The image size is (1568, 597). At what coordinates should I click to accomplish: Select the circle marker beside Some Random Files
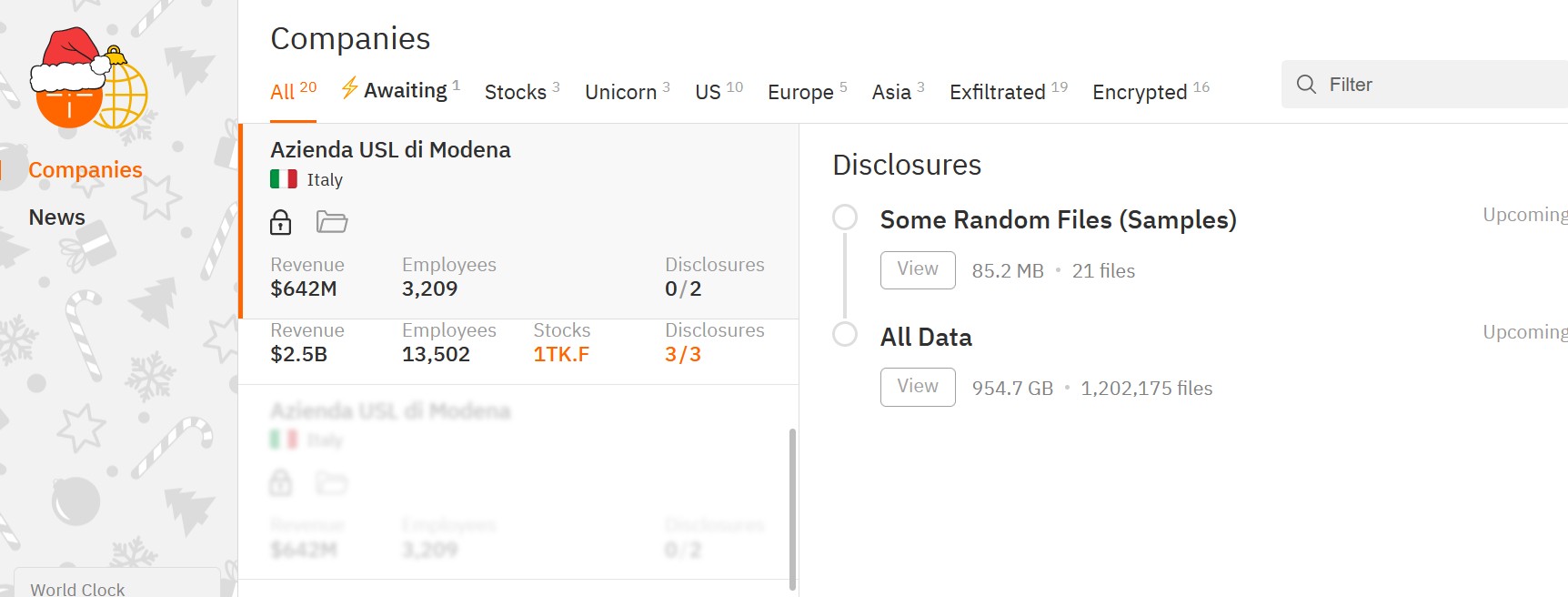click(845, 218)
